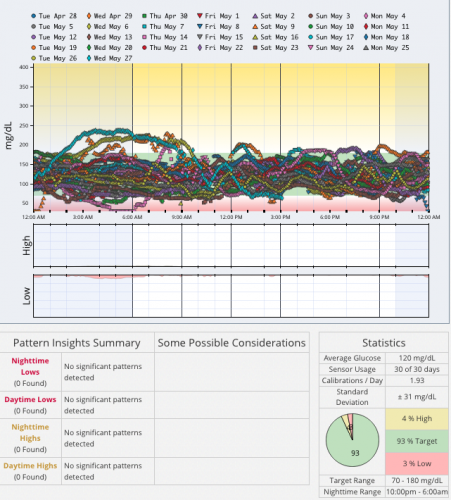The width and height of the screenshot is (451, 500).
Task: Click the Sat May 16 legend entry
Action: click(275, 37)
